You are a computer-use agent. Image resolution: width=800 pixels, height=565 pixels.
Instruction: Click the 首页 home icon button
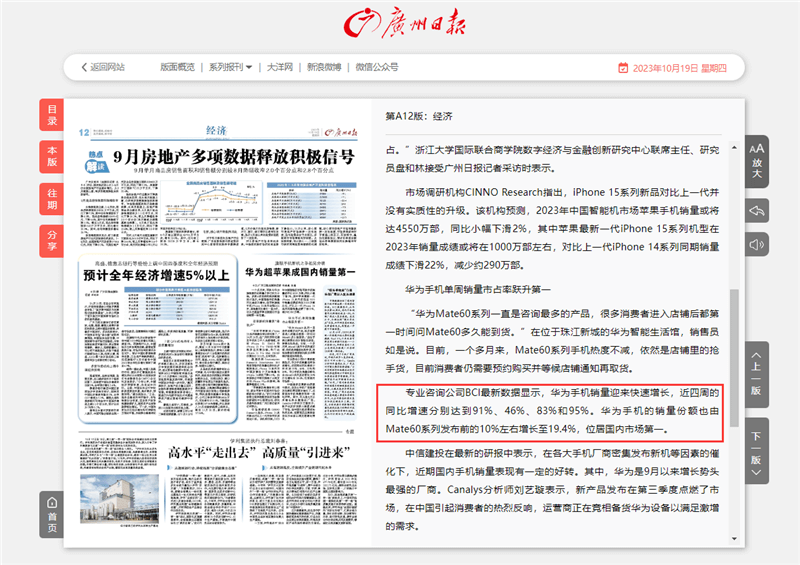[x=52, y=515]
